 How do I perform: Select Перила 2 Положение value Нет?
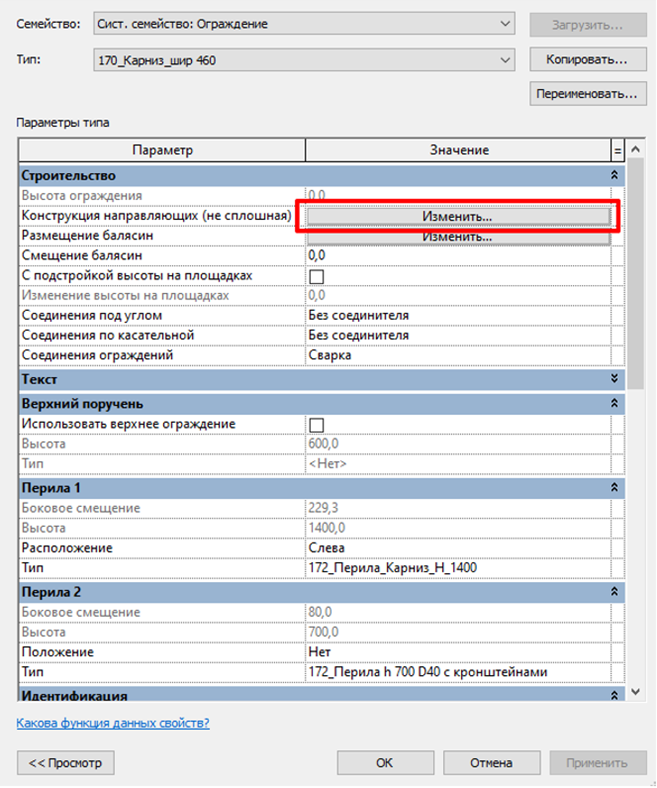click(x=458, y=652)
